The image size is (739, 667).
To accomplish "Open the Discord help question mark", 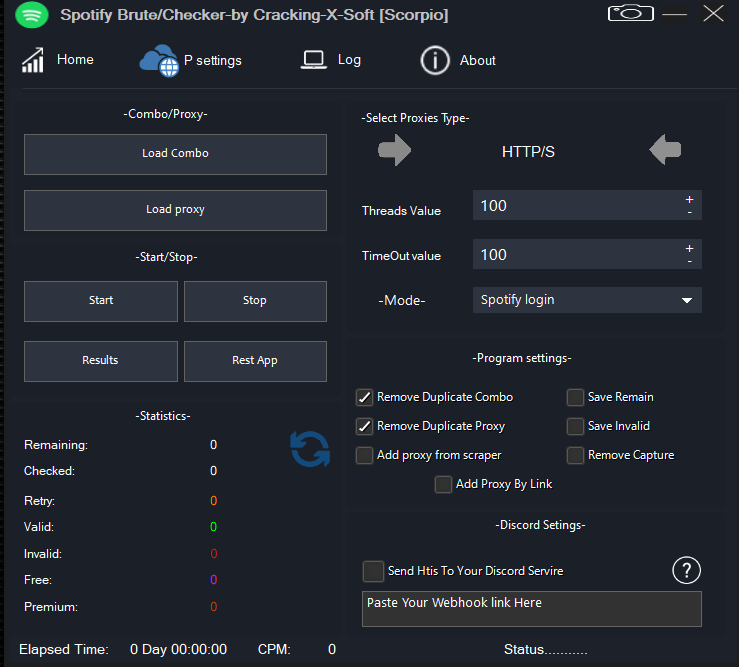I will pos(686,570).
